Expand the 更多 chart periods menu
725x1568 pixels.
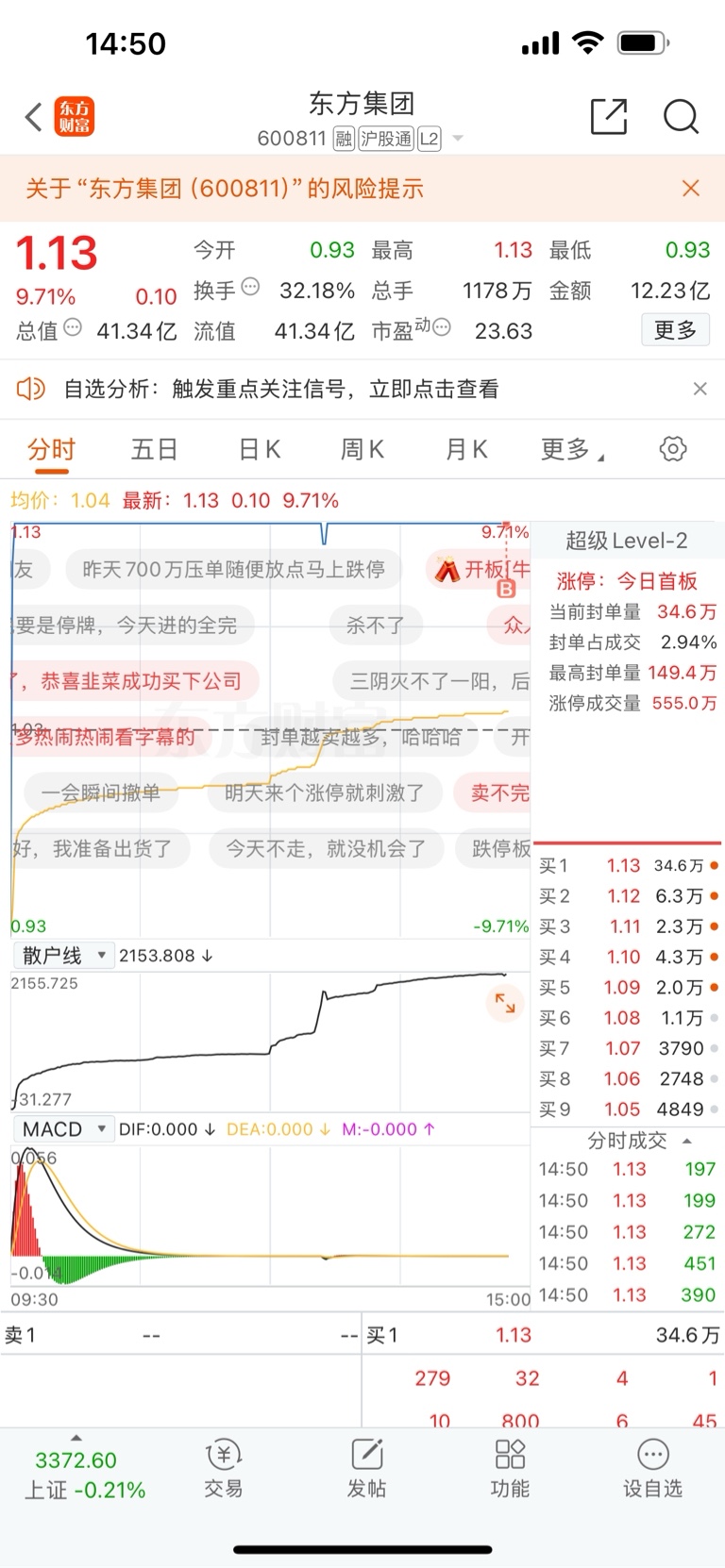click(x=572, y=450)
